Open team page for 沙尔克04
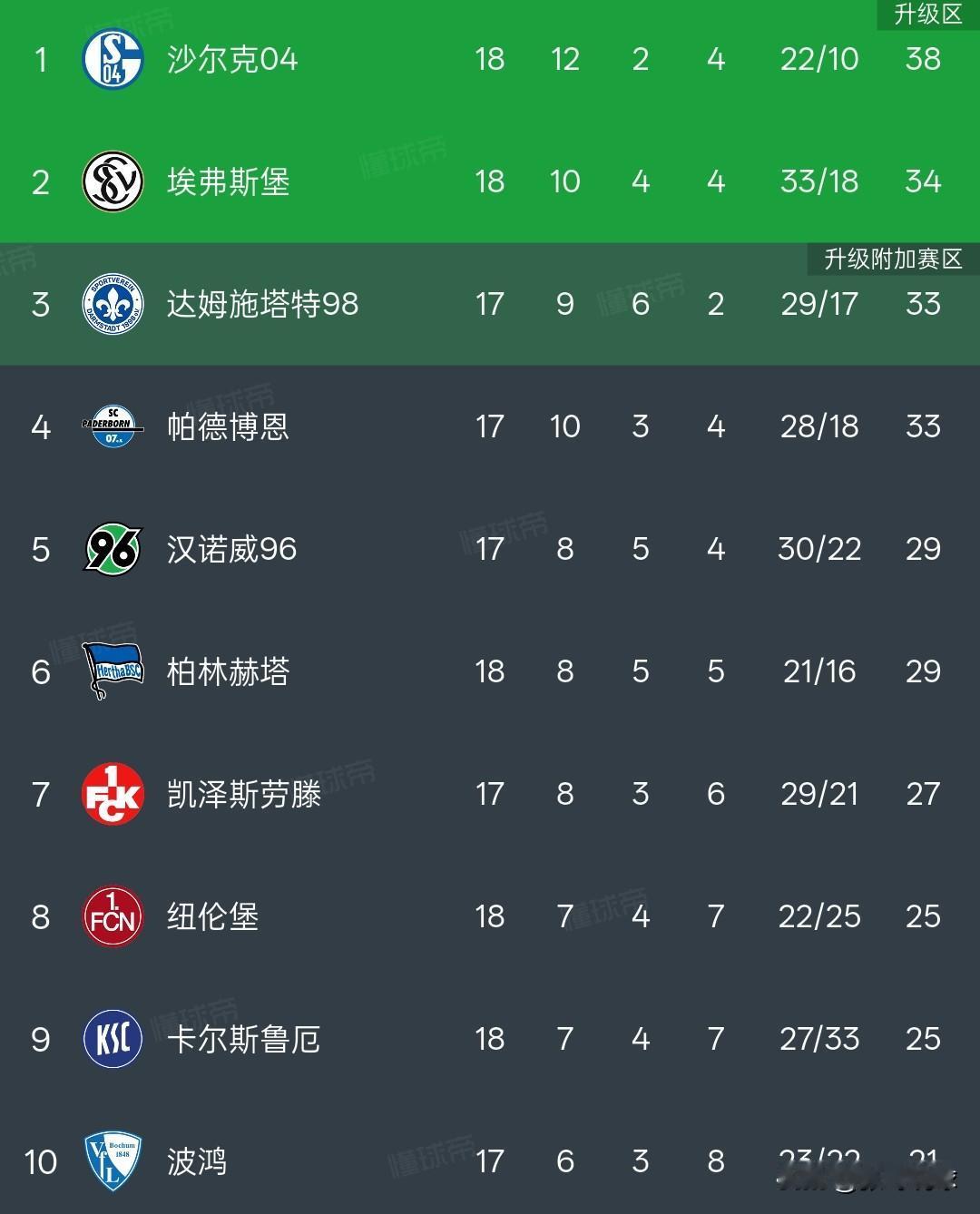 click(x=232, y=59)
